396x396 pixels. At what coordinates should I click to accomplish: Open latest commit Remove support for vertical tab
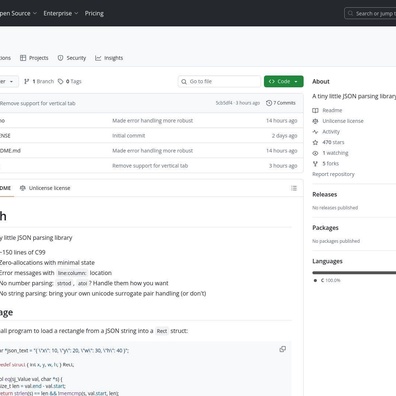click(38, 103)
